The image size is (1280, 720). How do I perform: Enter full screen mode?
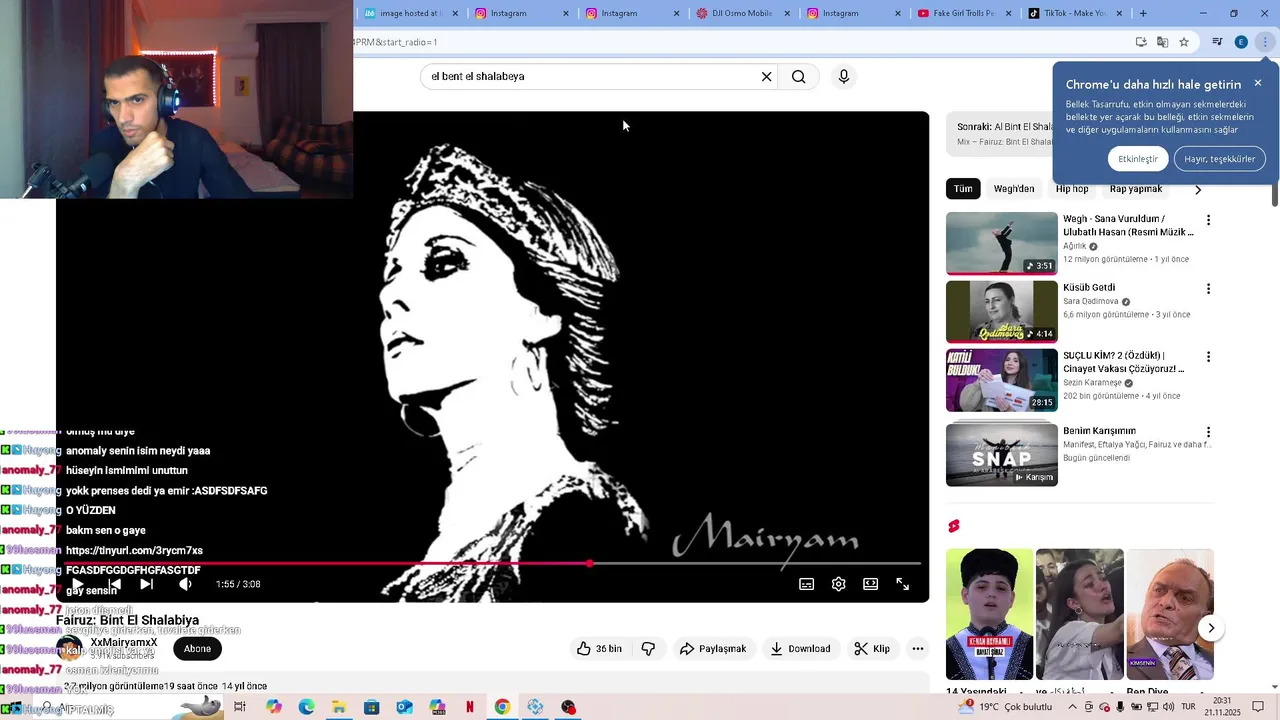[x=902, y=584]
